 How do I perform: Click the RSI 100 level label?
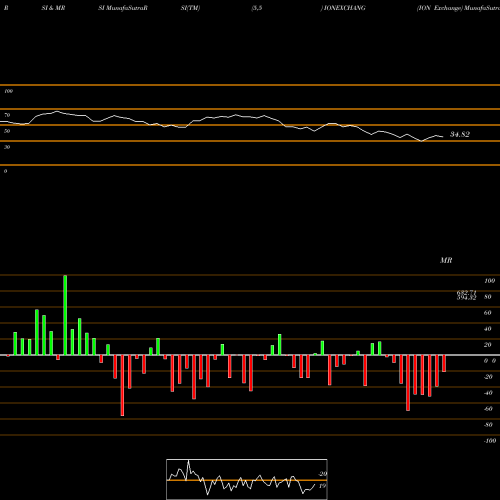[8, 91]
